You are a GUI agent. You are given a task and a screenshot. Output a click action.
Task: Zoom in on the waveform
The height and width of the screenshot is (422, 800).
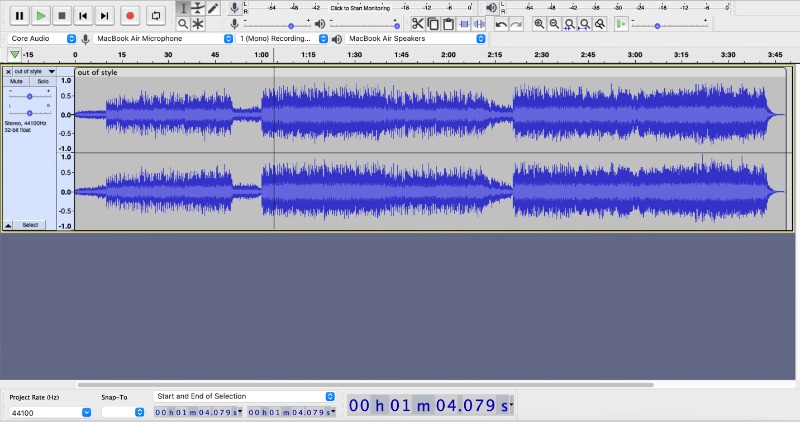point(539,24)
